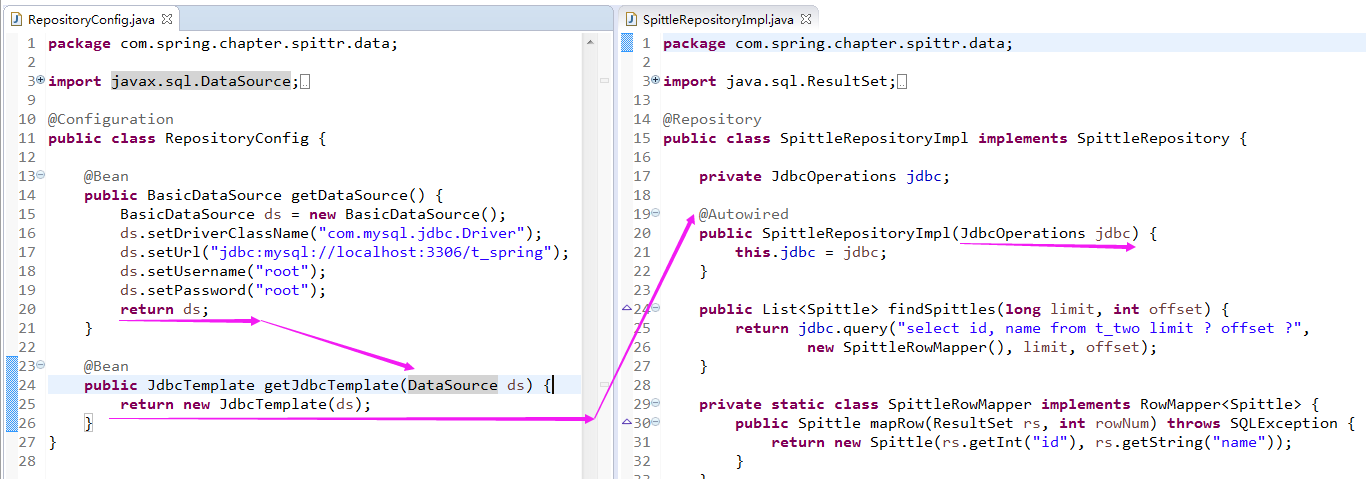The image size is (1366, 479).
Task: Click line number 27 in RepositoryConfig gutter
Action: pyautogui.click(x=27, y=442)
